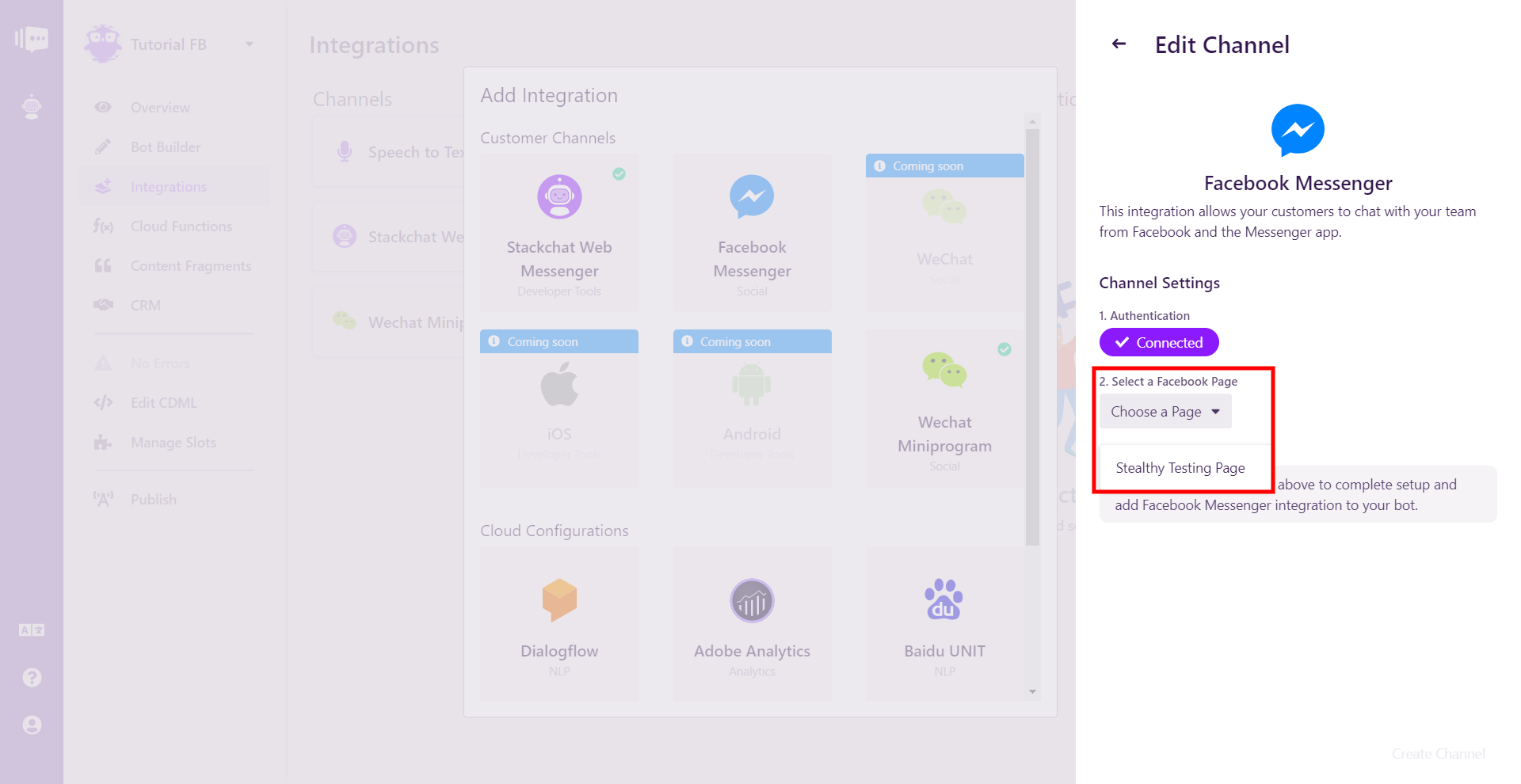1521x784 pixels.
Task: Click the Cloud Configurations heading
Action: pyautogui.click(x=555, y=531)
